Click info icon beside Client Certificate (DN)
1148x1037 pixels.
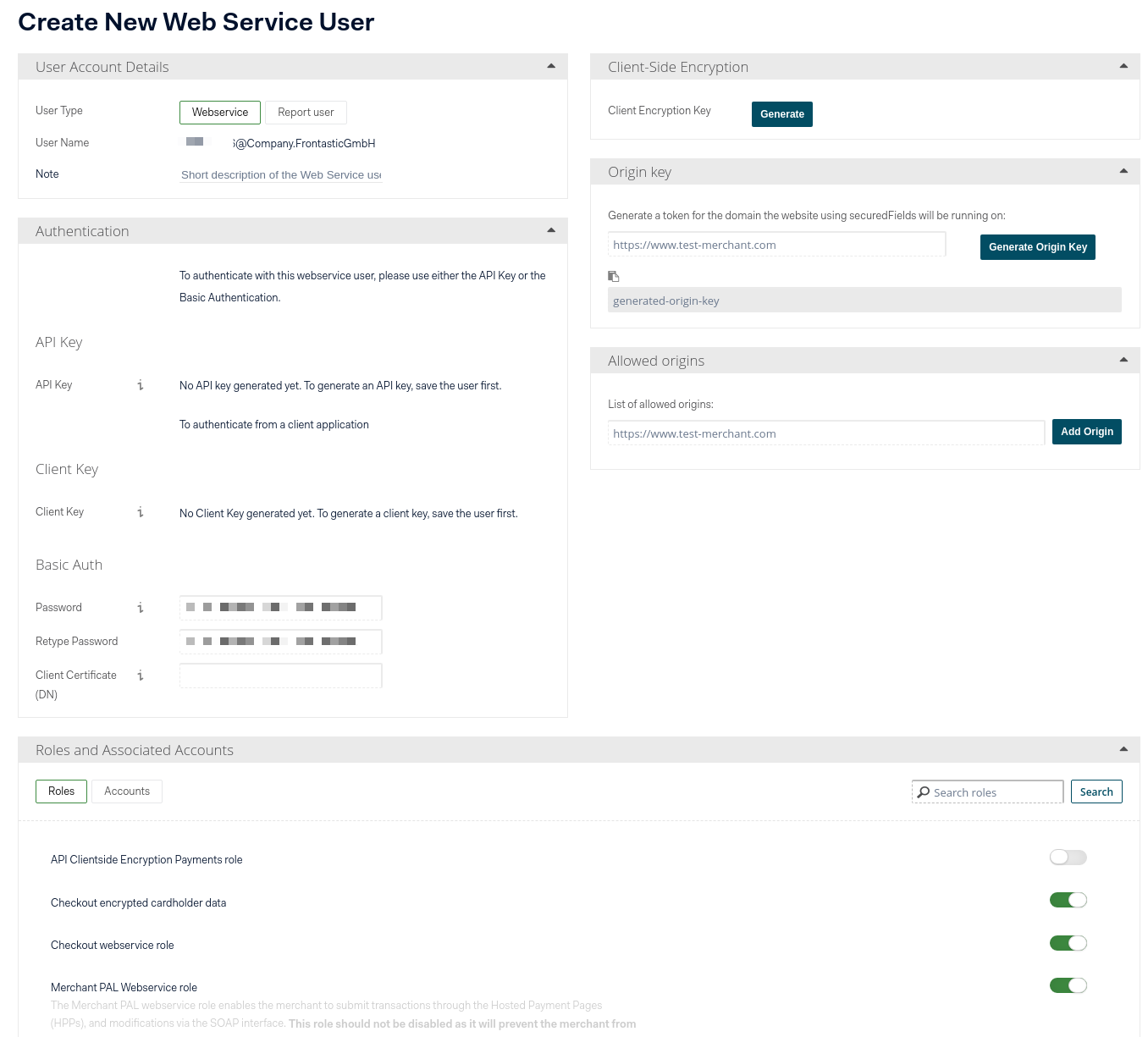141,676
